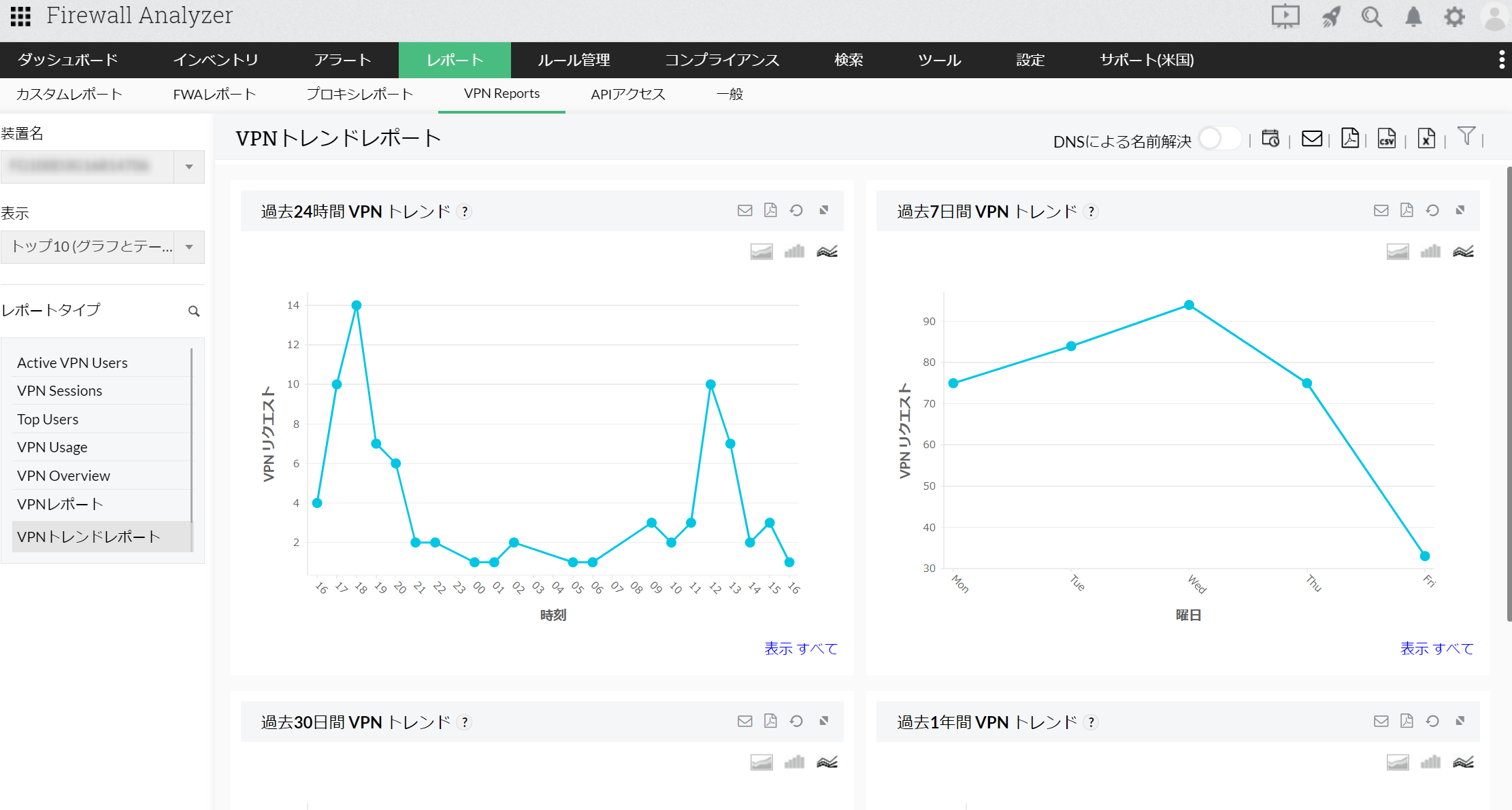Click 表示 すべて link under 24-hour chart
Image resolution: width=1512 pixels, height=810 pixels.
[x=801, y=649]
